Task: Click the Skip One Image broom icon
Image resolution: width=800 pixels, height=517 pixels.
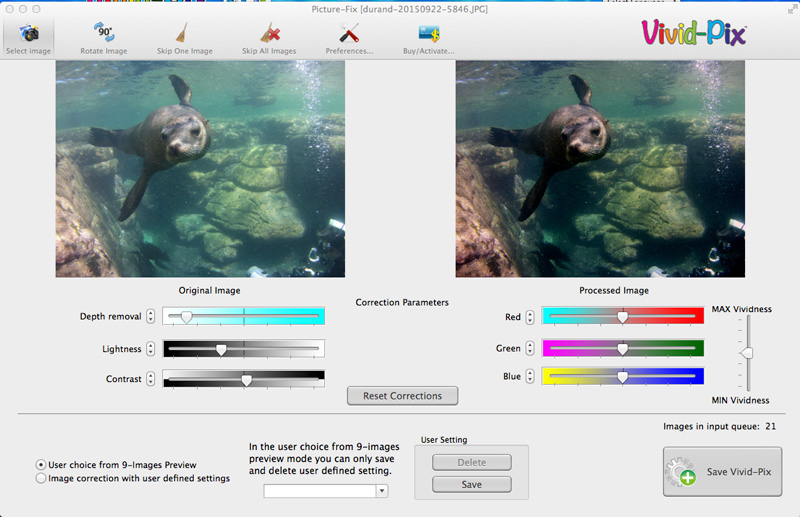Action: tap(182, 33)
